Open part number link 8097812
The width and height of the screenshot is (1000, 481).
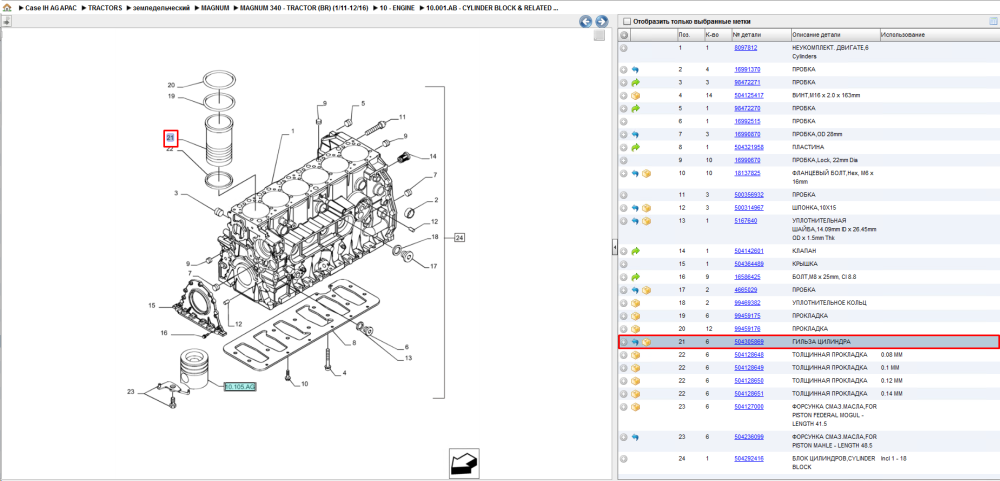pyautogui.click(x=746, y=48)
